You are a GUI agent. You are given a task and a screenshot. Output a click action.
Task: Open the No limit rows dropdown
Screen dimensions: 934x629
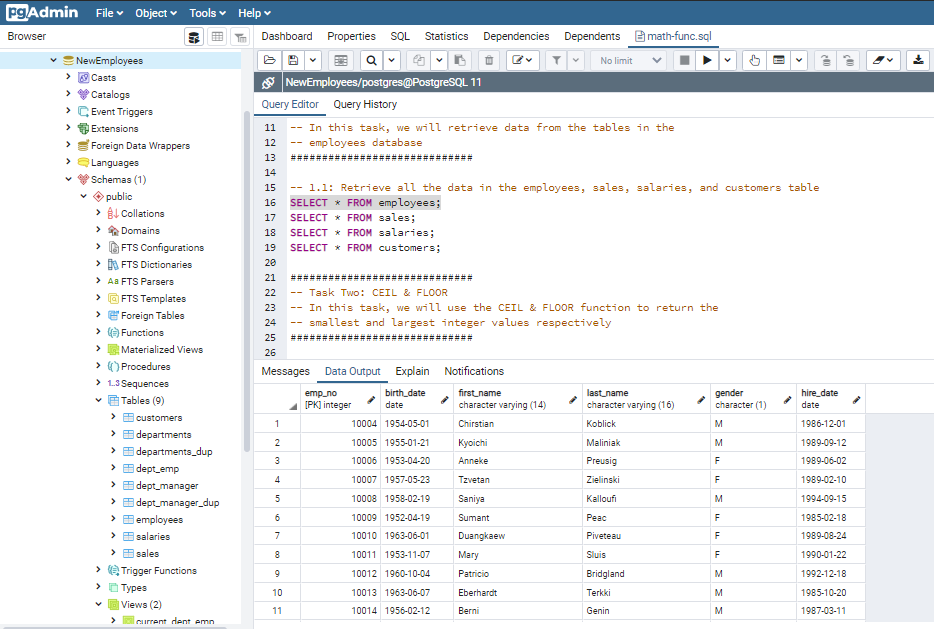tap(628, 60)
